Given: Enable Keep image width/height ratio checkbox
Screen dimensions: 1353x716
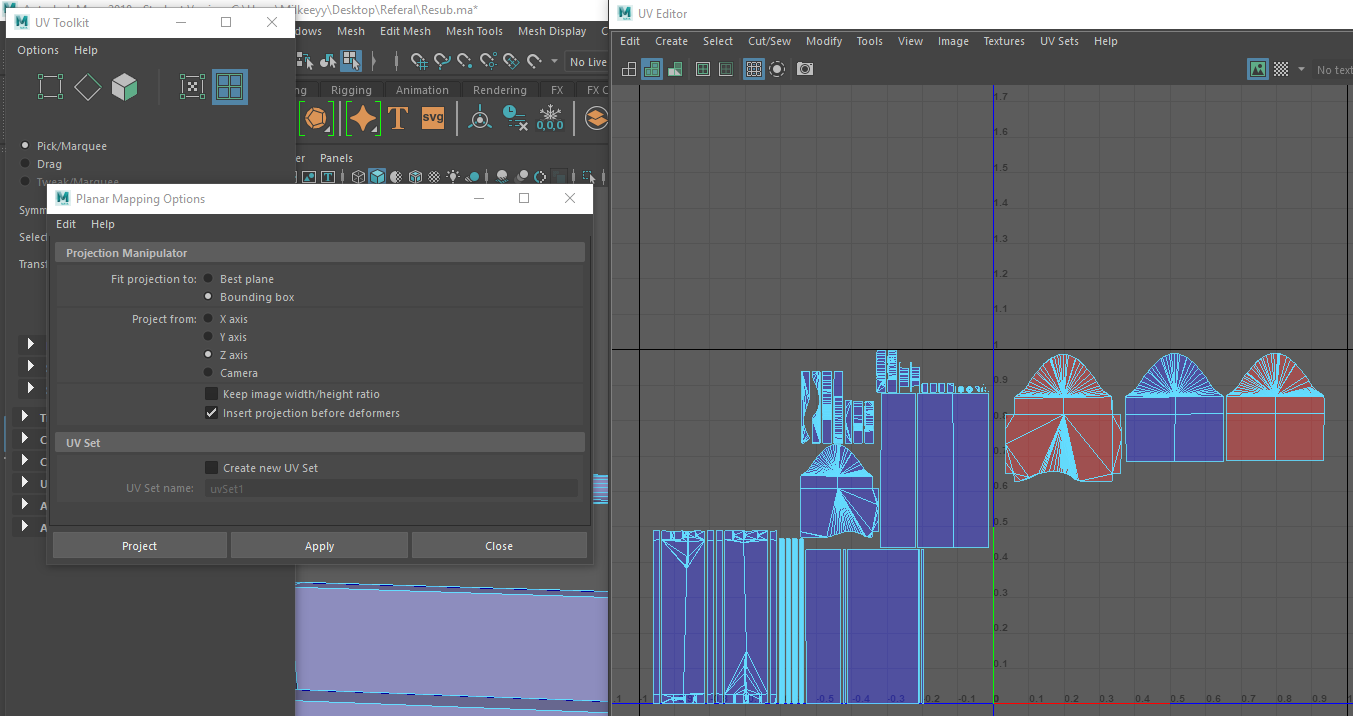Looking at the screenshot, I should (x=211, y=394).
